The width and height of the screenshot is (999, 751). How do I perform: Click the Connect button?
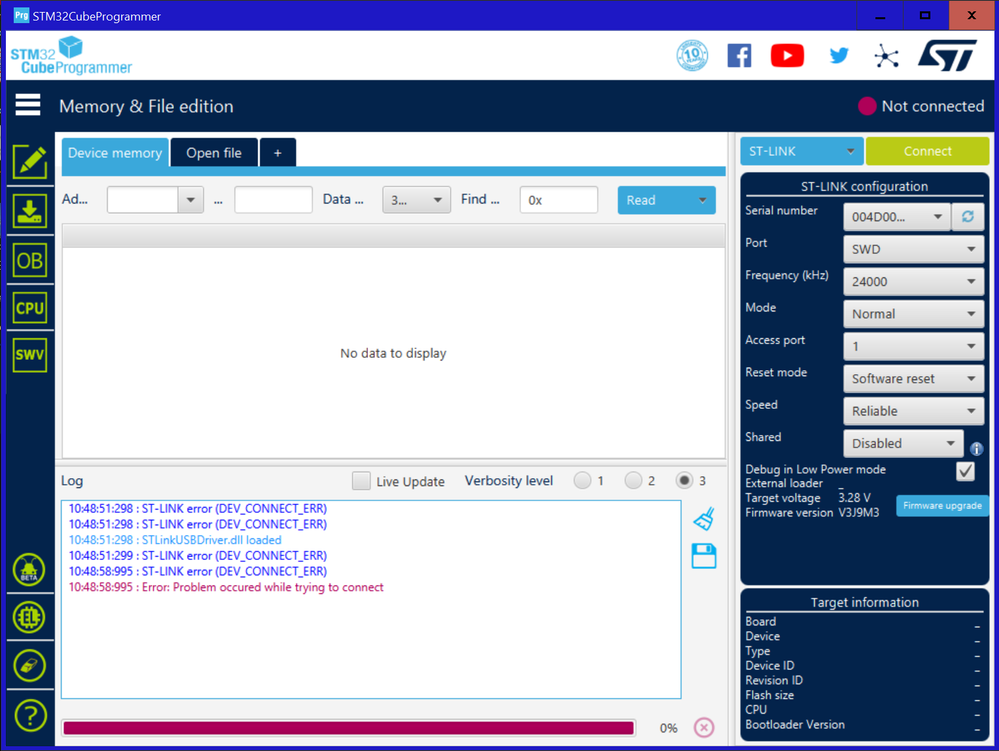click(927, 151)
